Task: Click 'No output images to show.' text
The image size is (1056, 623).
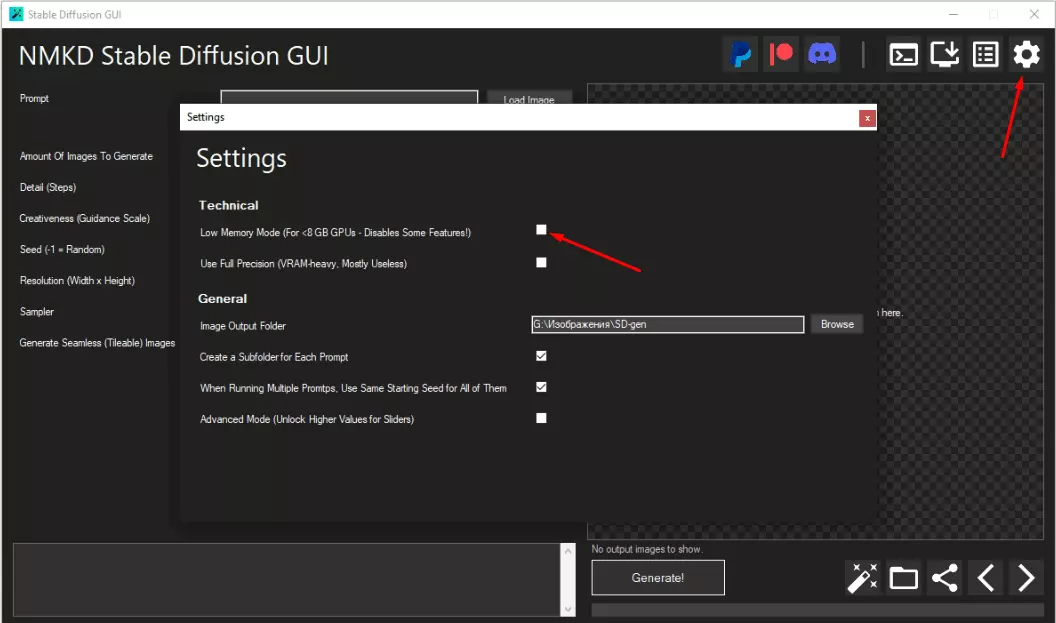Action: tap(647, 549)
